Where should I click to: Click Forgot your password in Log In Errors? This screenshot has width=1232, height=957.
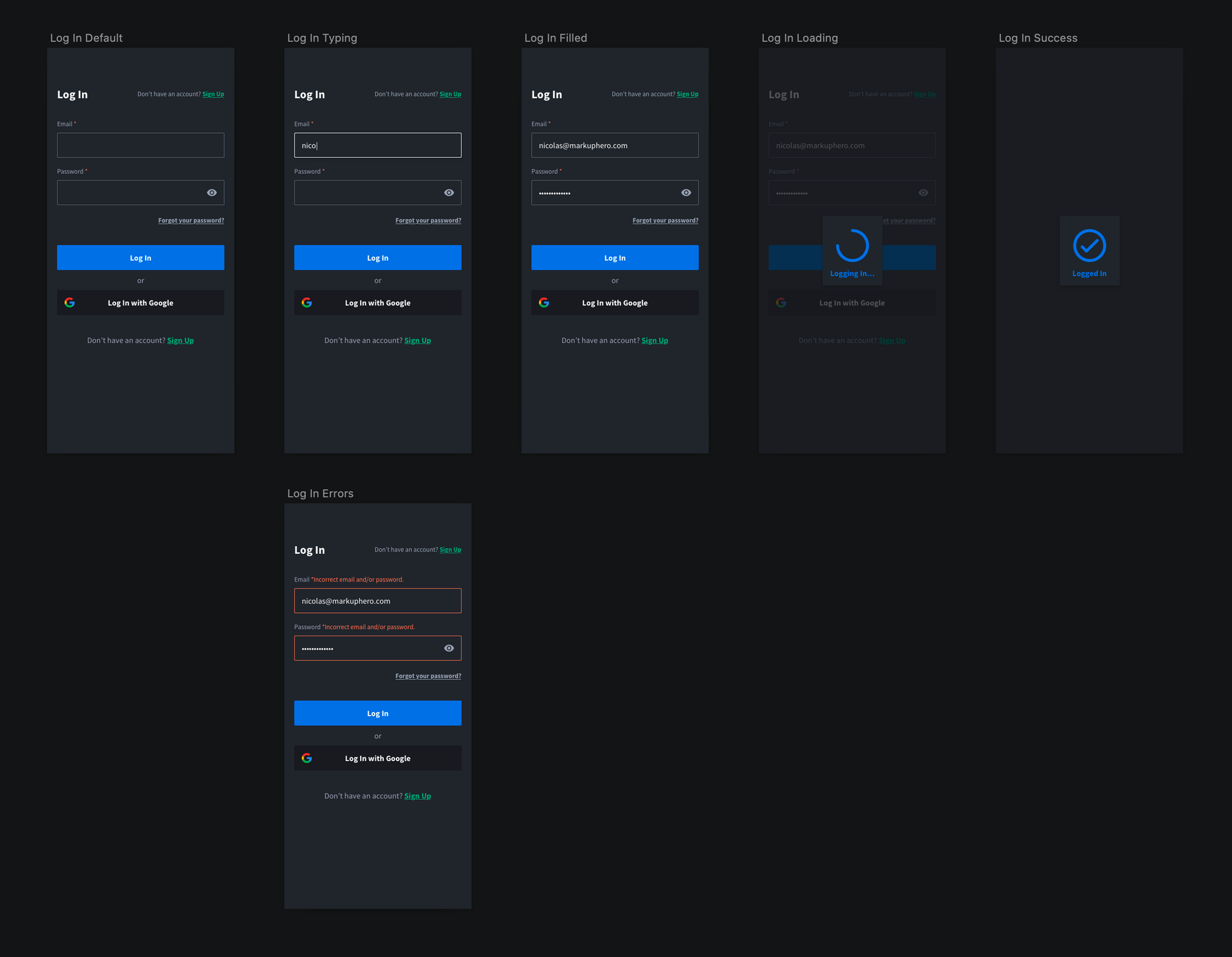pyautogui.click(x=428, y=676)
